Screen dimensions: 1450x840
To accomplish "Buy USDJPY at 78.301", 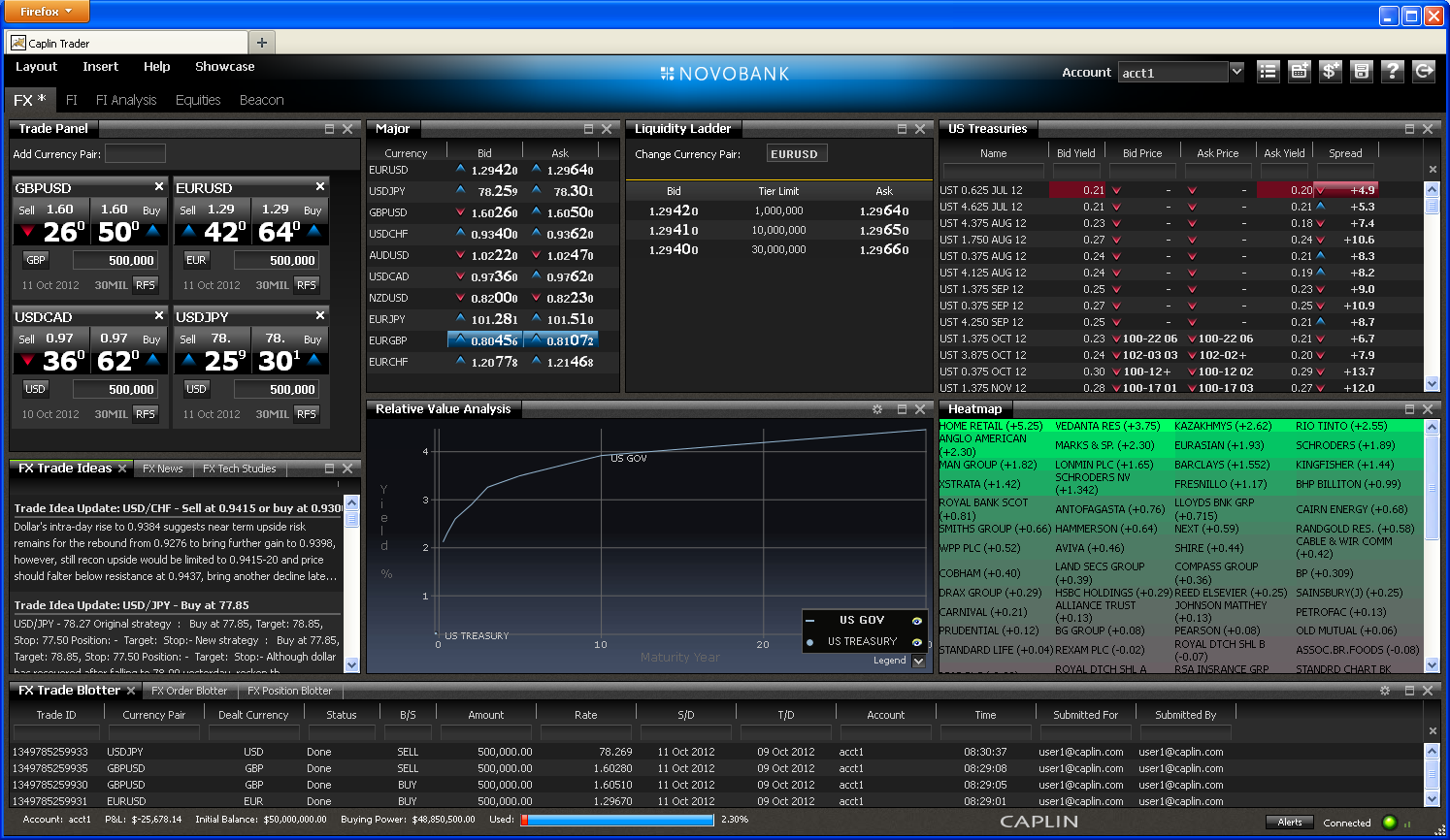I will (x=289, y=351).
